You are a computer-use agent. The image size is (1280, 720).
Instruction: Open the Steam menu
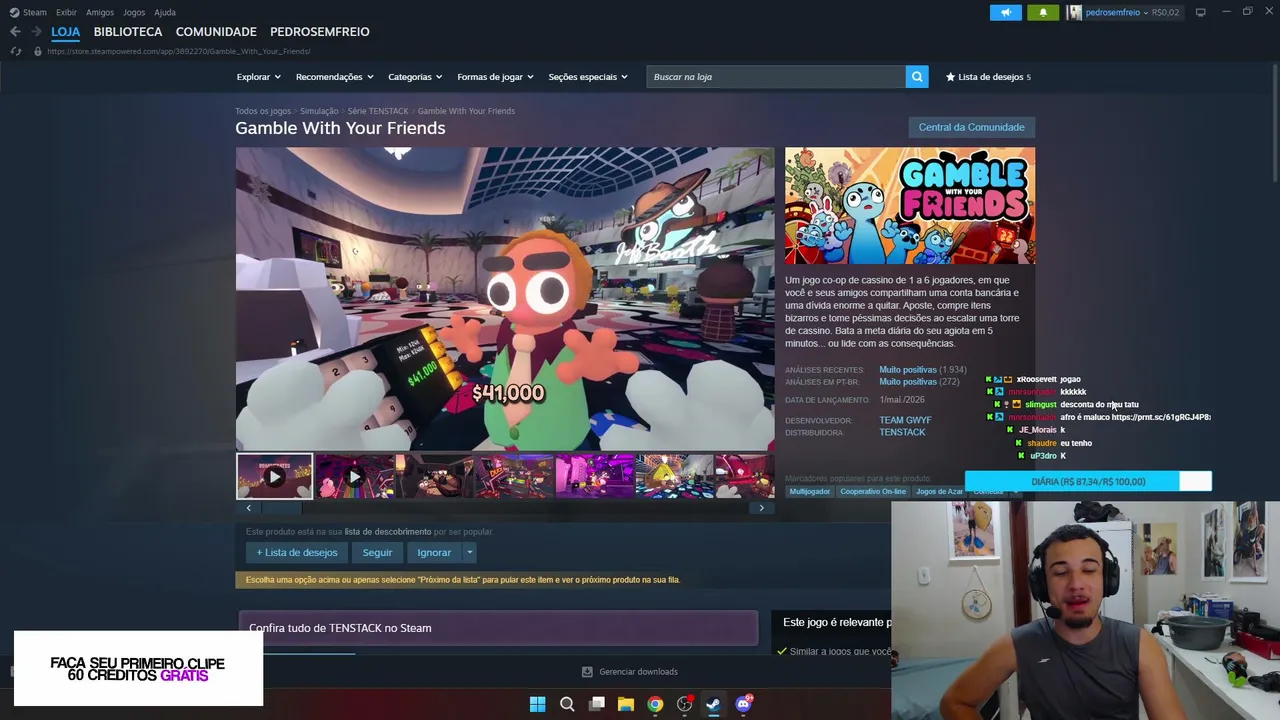(35, 12)
